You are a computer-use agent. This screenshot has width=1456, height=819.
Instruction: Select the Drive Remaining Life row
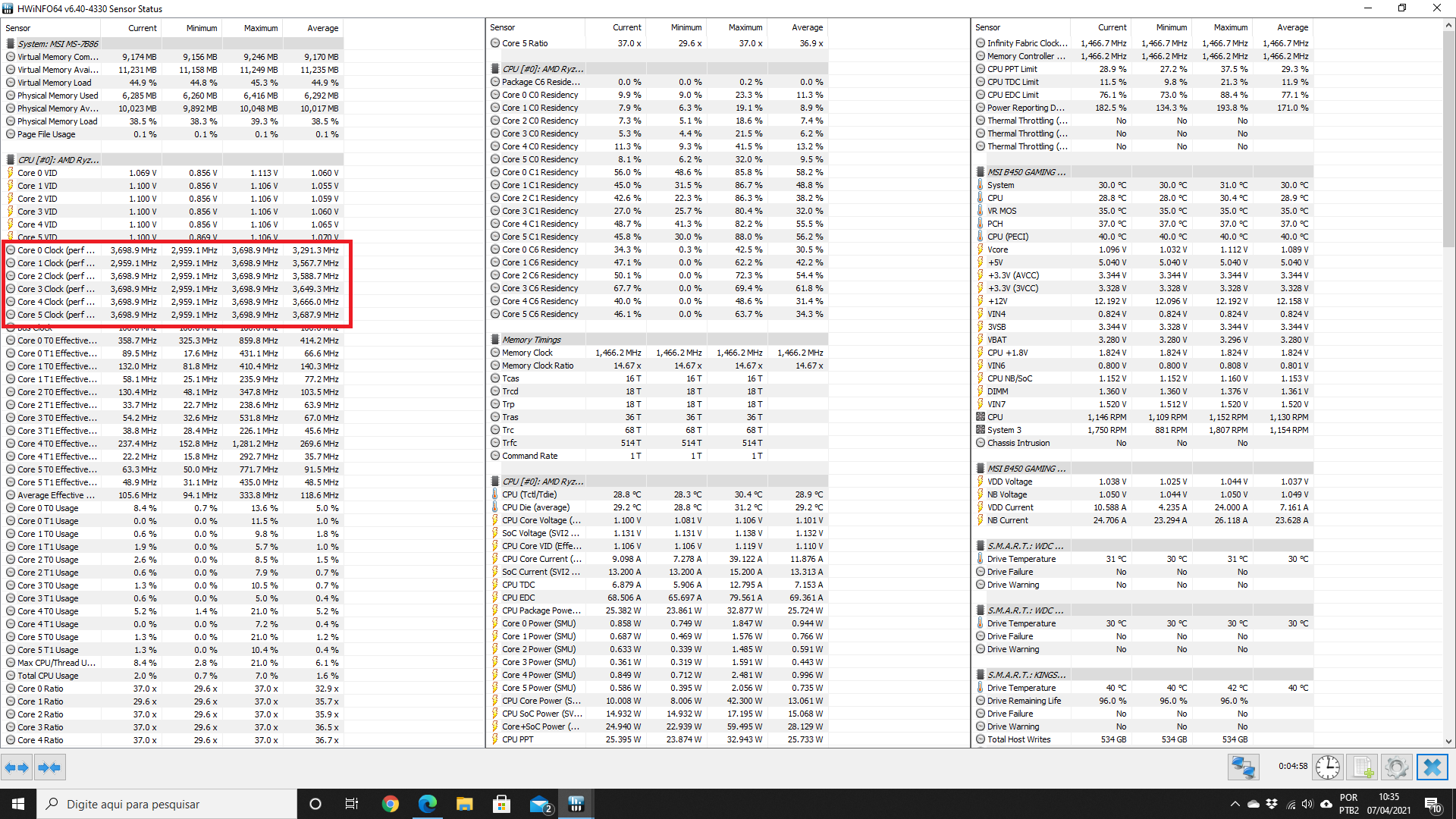pos(1143,701)
